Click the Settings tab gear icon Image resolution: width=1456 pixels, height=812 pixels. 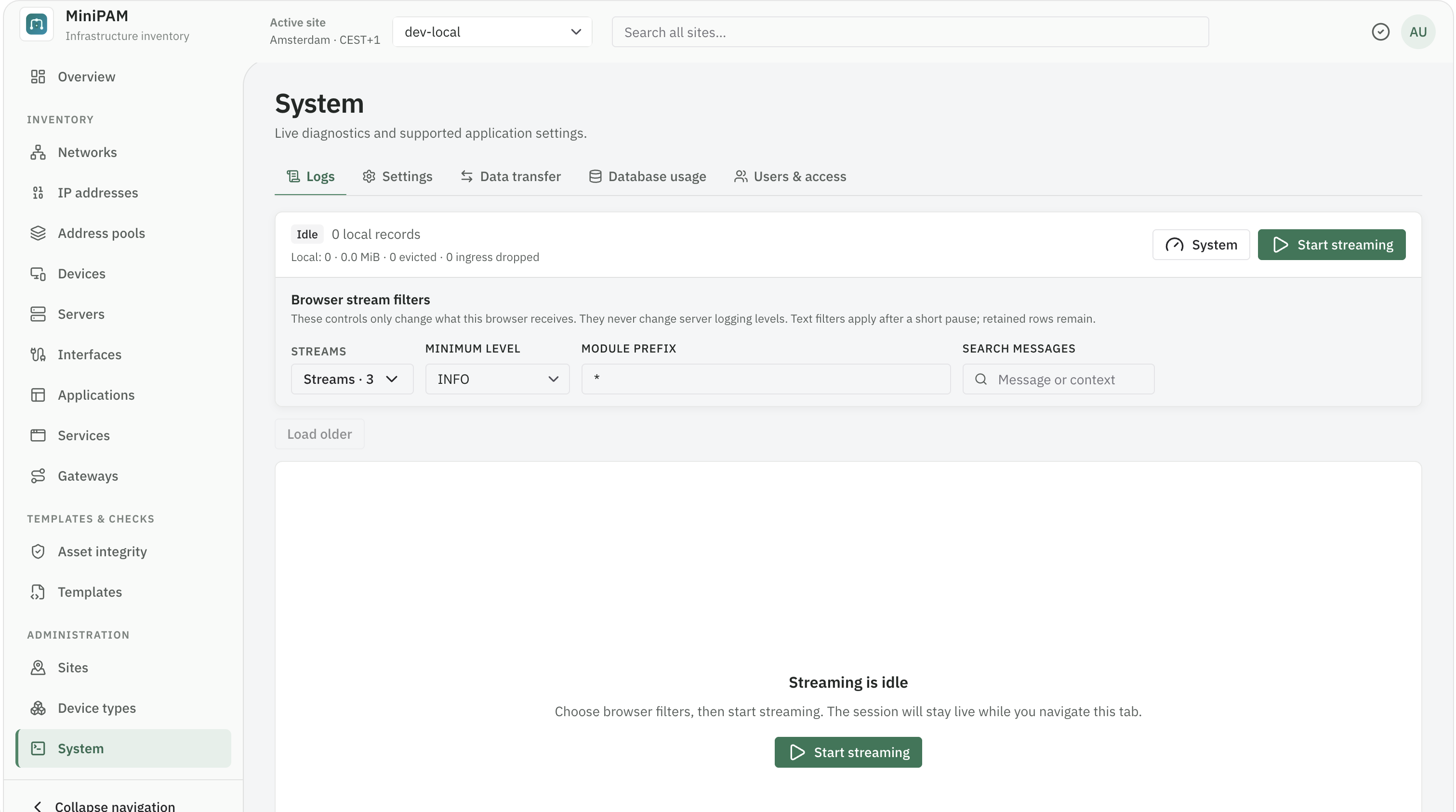coord(369,177)
